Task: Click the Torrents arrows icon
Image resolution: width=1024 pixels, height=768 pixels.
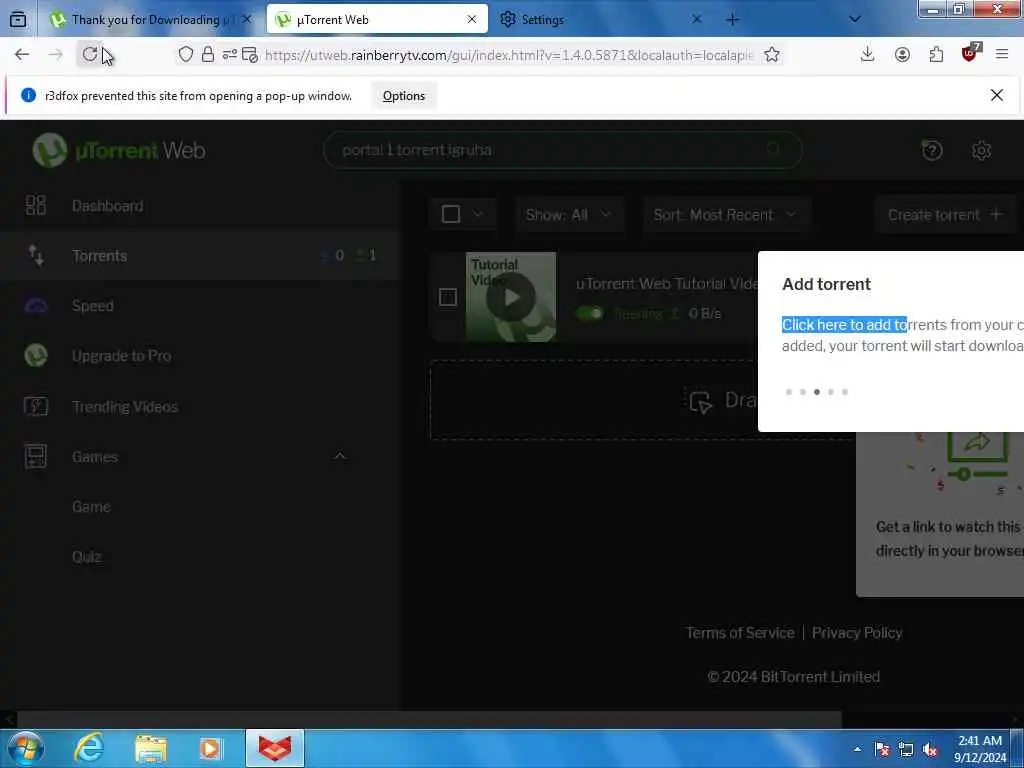Action: (36, 255)
